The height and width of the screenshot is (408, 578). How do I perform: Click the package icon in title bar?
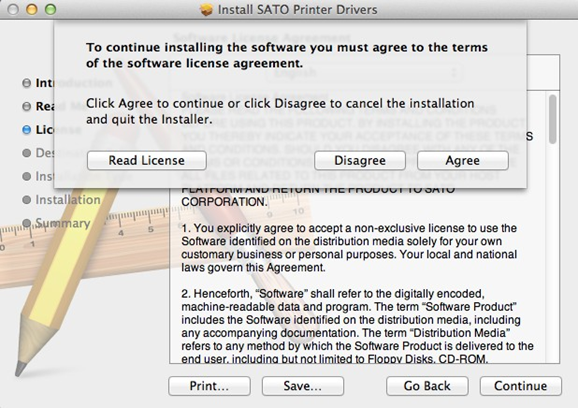206,10
